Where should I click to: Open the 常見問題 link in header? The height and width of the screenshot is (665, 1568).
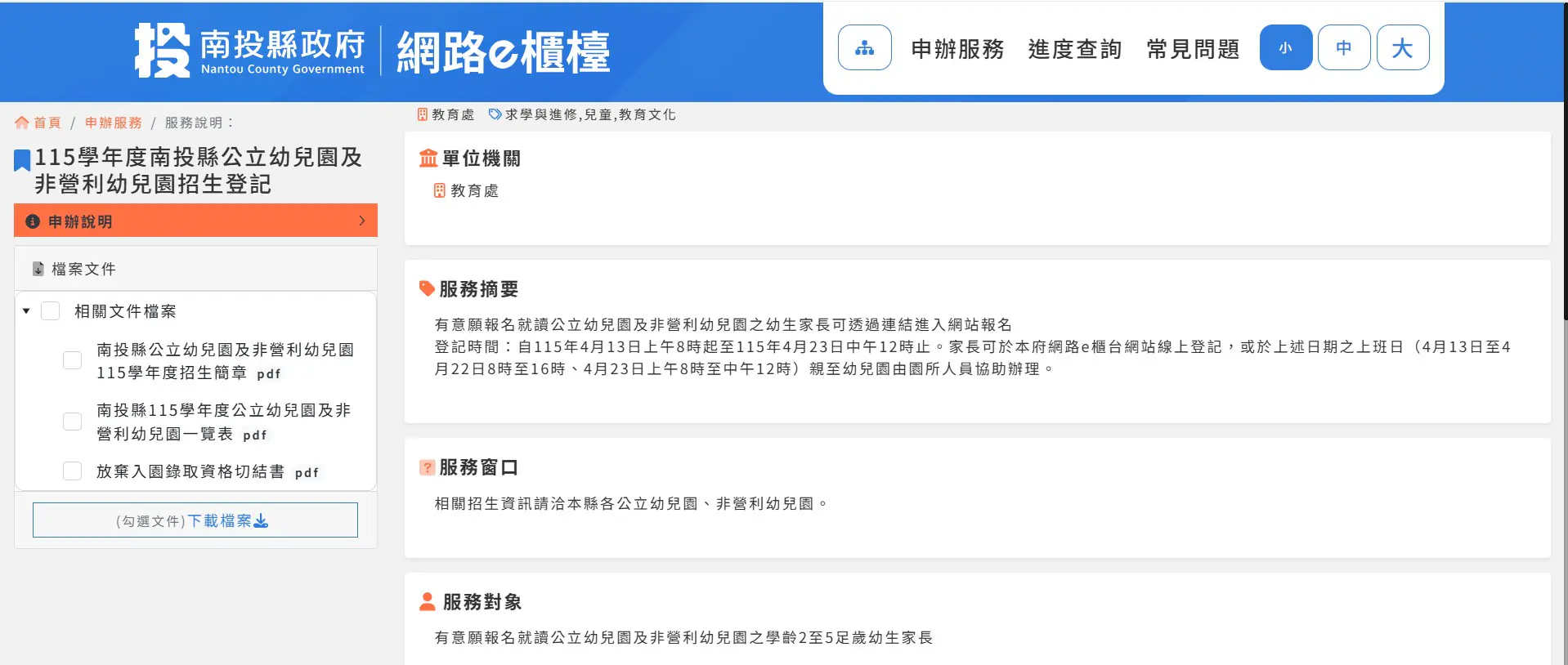point(1193,49)
